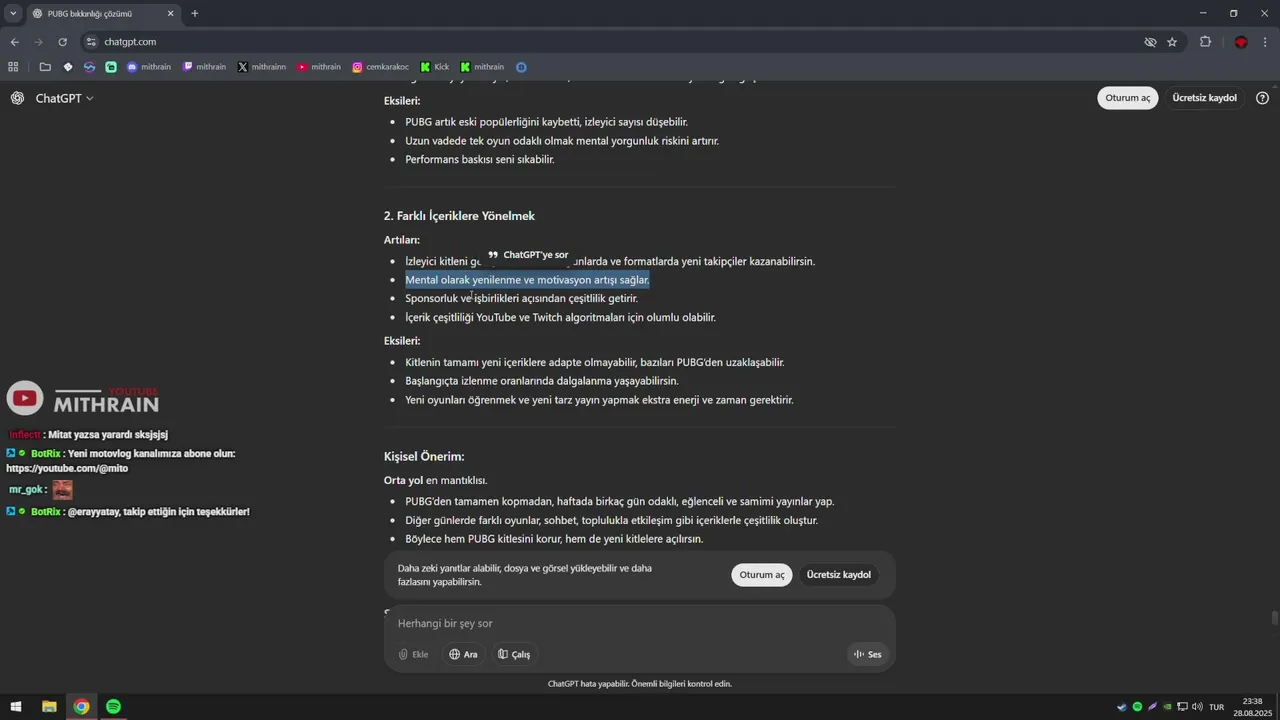Click the 'Orta yol en mantıklısı.' line
Viewport: 1280px width, 720px height.
[x=435, y=480]
